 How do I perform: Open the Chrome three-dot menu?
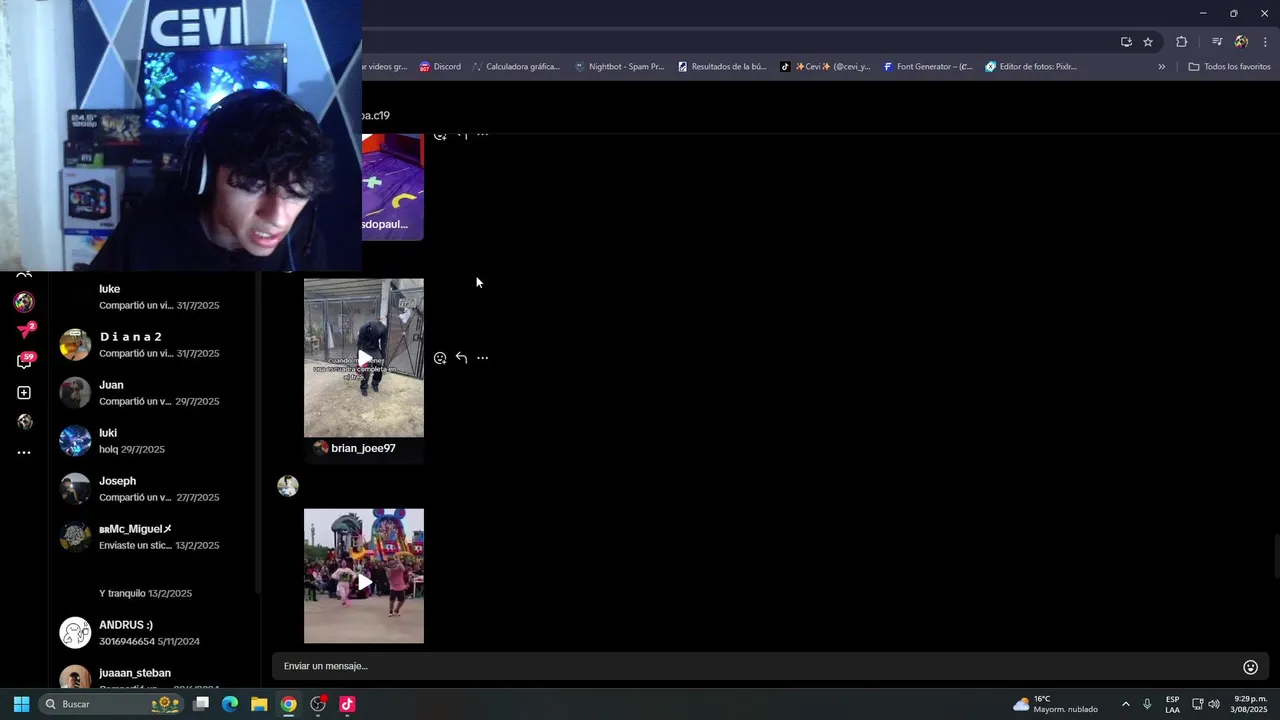(1265, 42)
